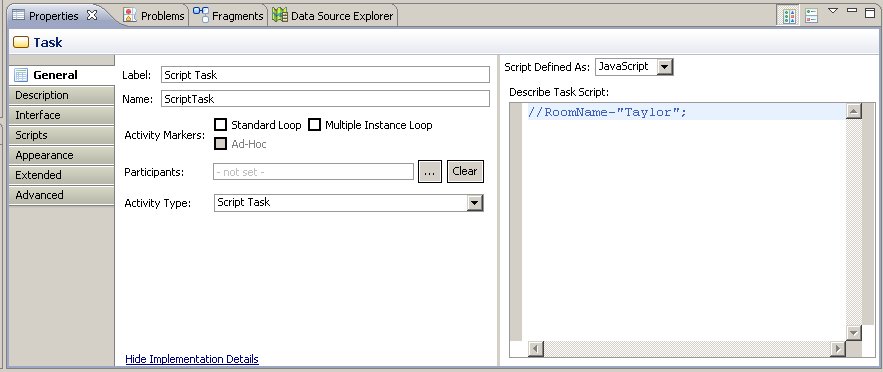This screenshot has height=372, width=883.
Task: Open the Participants browse button
Action: coord(430,172)
